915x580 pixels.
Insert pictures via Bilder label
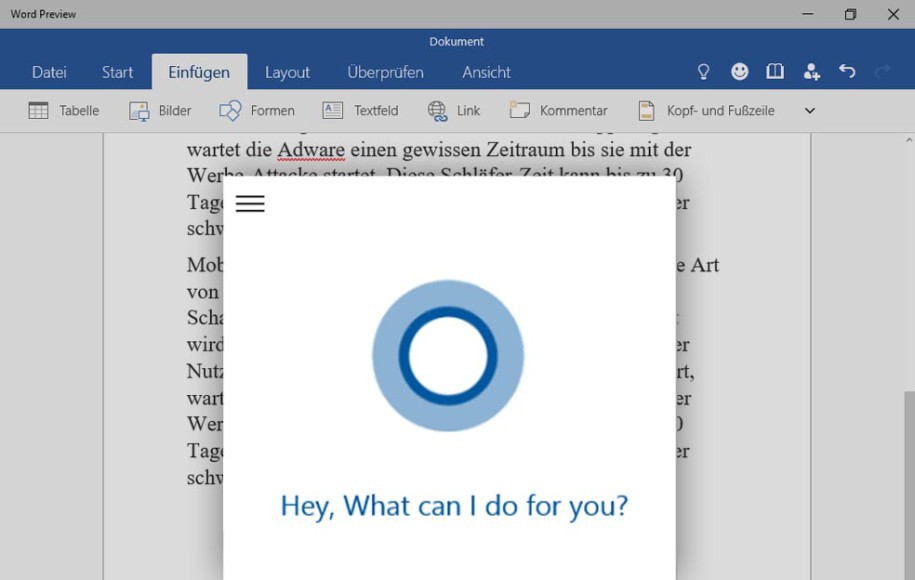pyautogui.click(x=174, y=110)
